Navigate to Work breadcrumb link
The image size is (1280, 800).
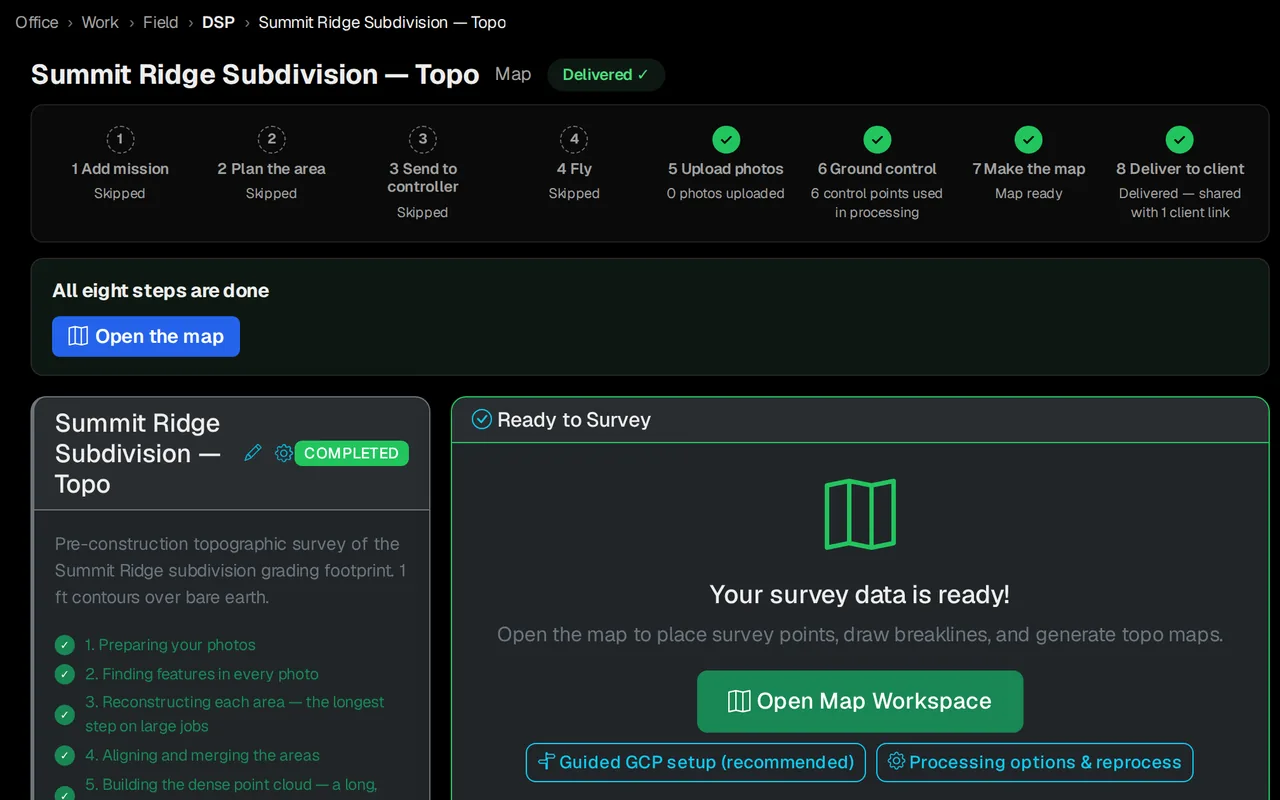pyautogui.click(x=100, y=22)
